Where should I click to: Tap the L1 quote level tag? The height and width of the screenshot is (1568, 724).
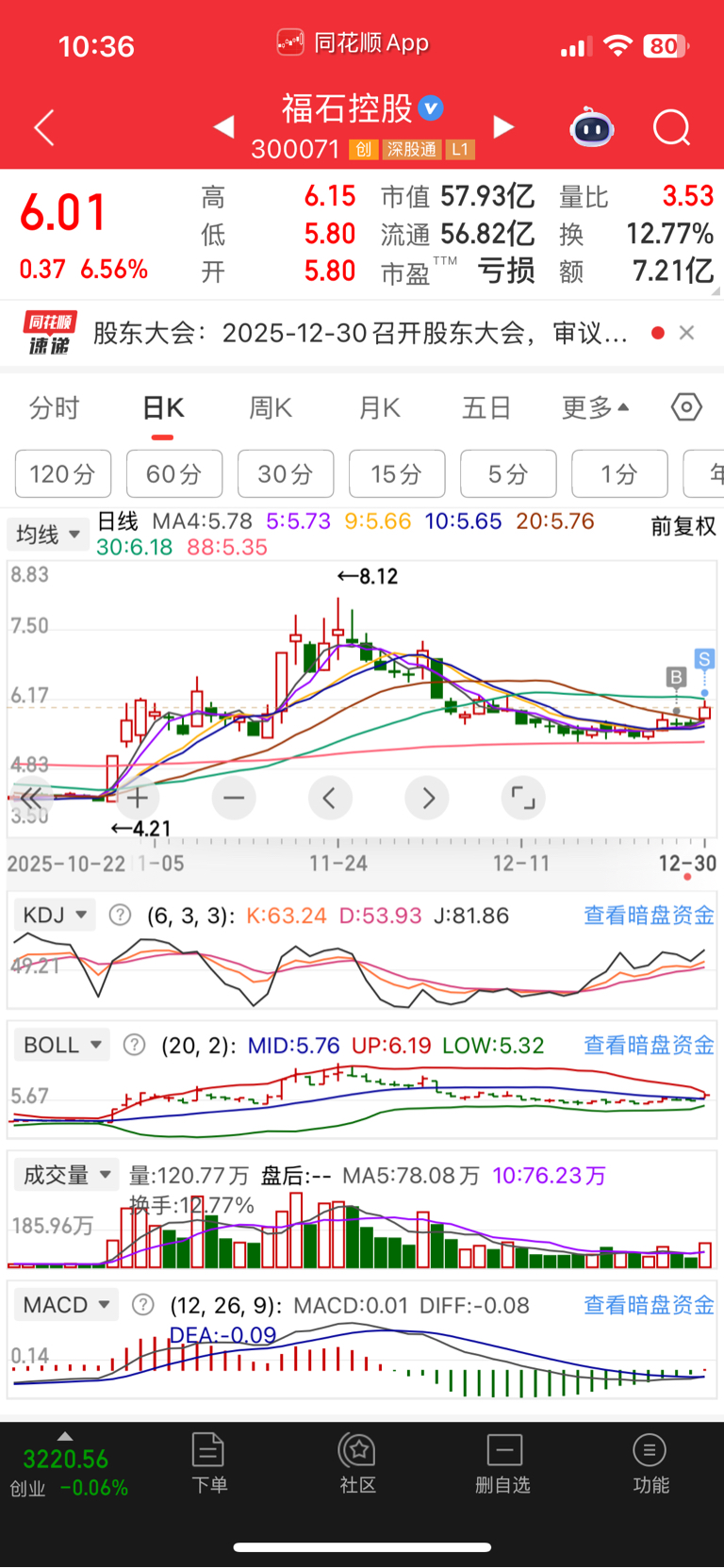tap(460, 149)
